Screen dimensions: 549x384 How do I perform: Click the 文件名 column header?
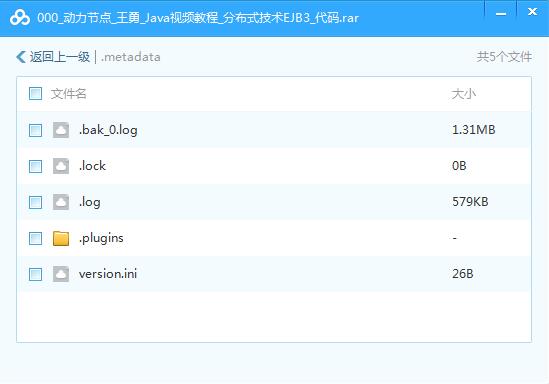(69, 93)
